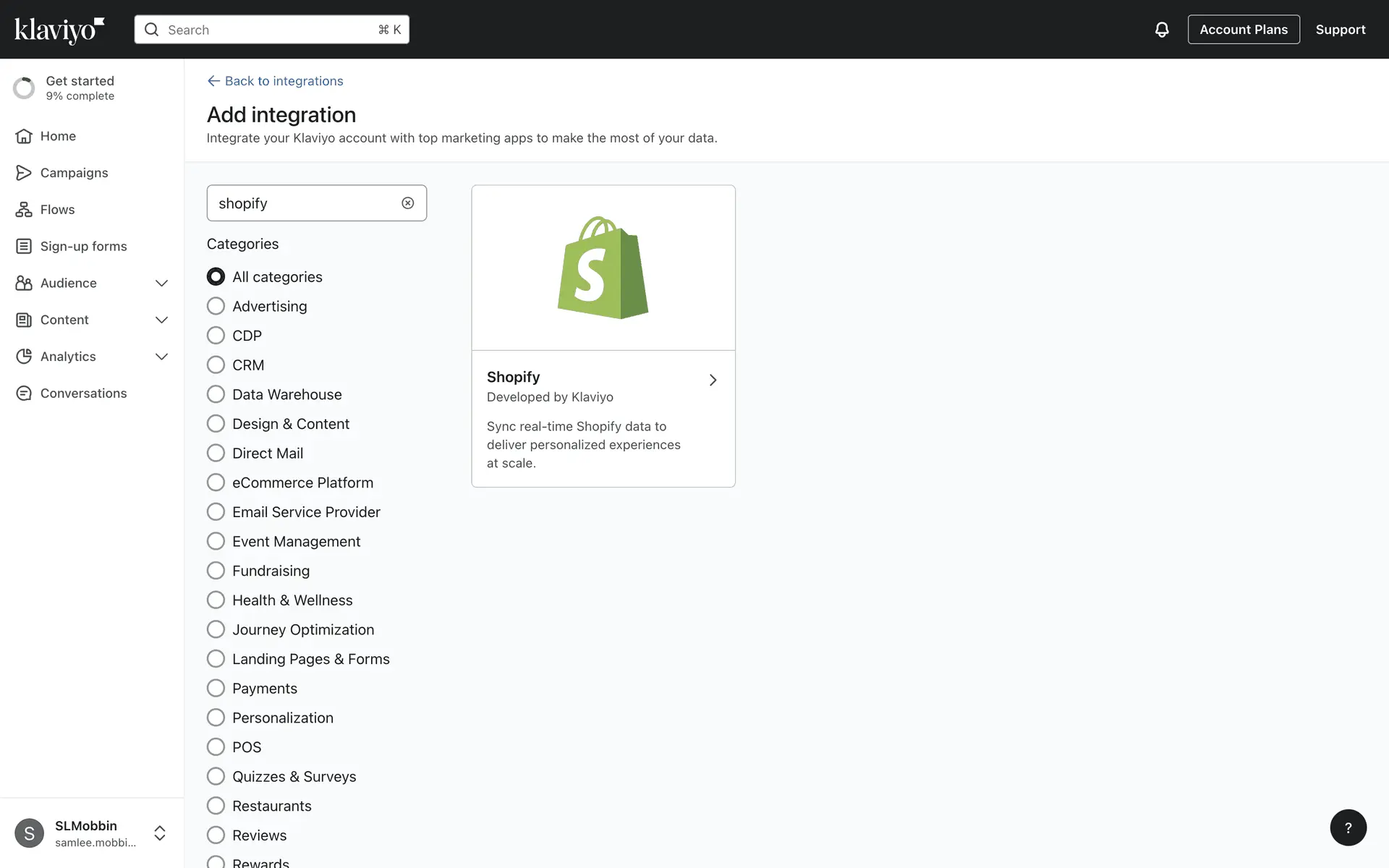This screenshot has width=1389, height=868.
Task: Click the Get started progress ring
Action: click(x=24, y=88)
